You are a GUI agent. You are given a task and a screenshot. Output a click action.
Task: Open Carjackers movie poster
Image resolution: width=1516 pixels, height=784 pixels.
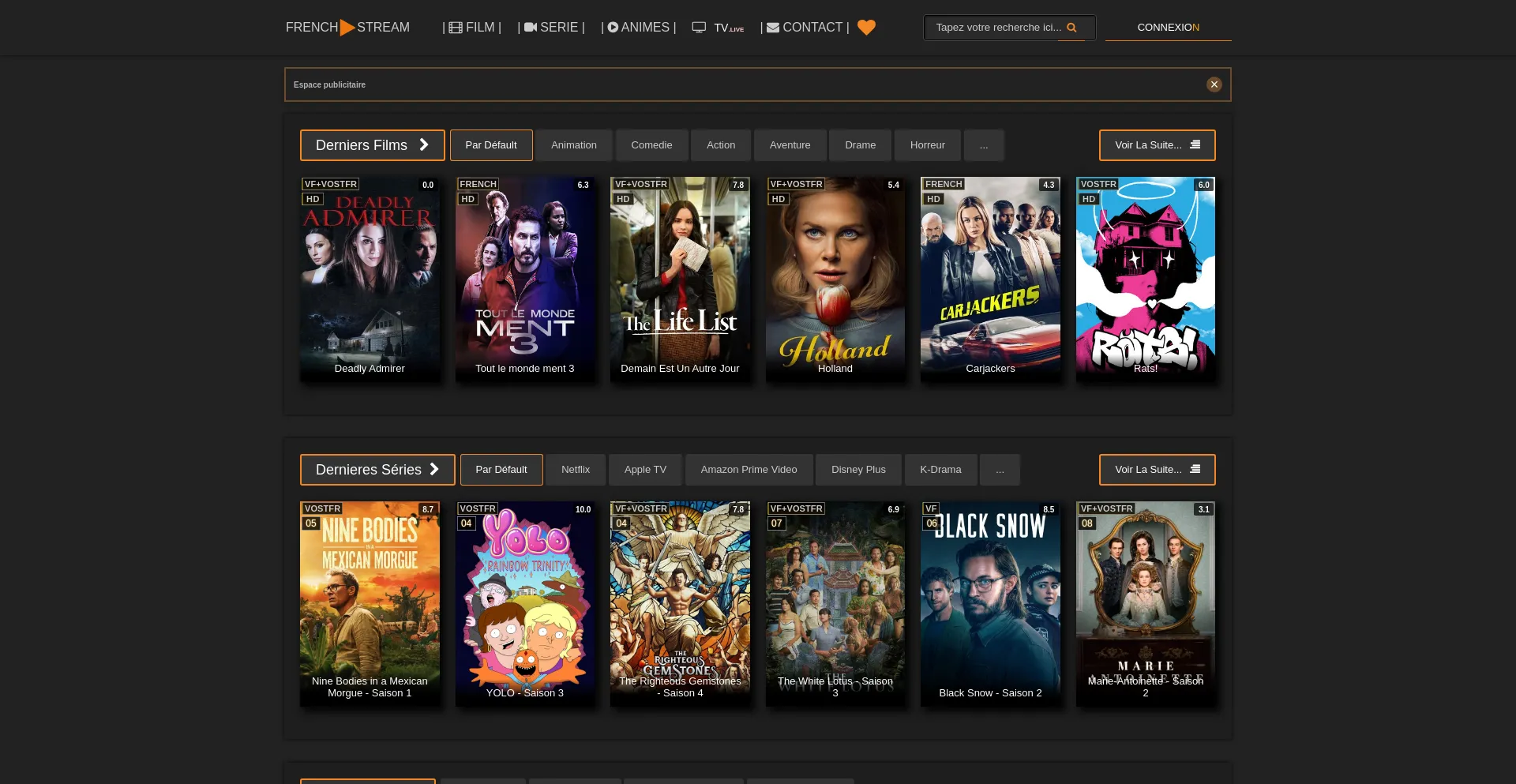[x=990, y=280]
